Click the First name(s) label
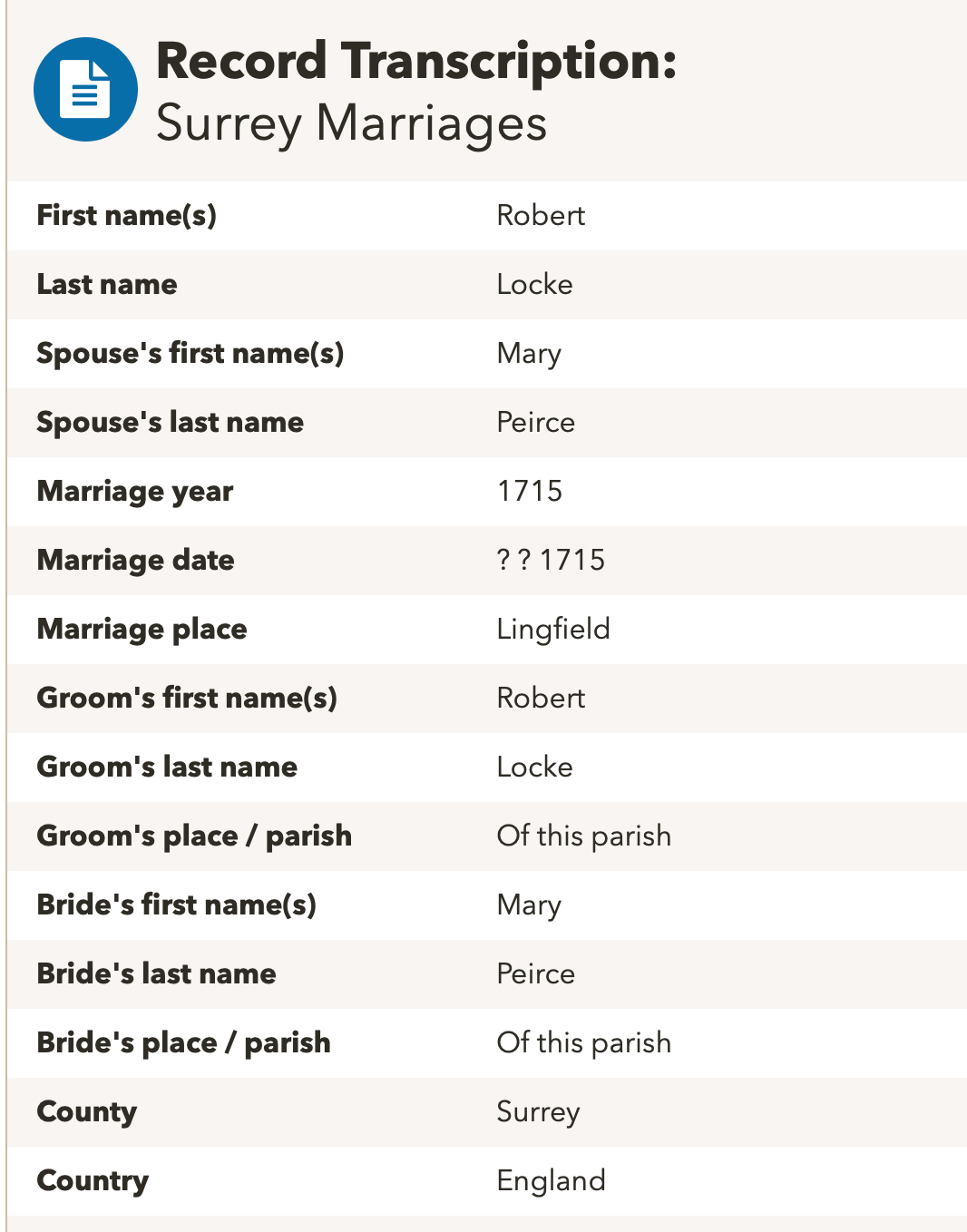Image resolution: width=967 pixels, height=1232 pixels. (126, 216)
